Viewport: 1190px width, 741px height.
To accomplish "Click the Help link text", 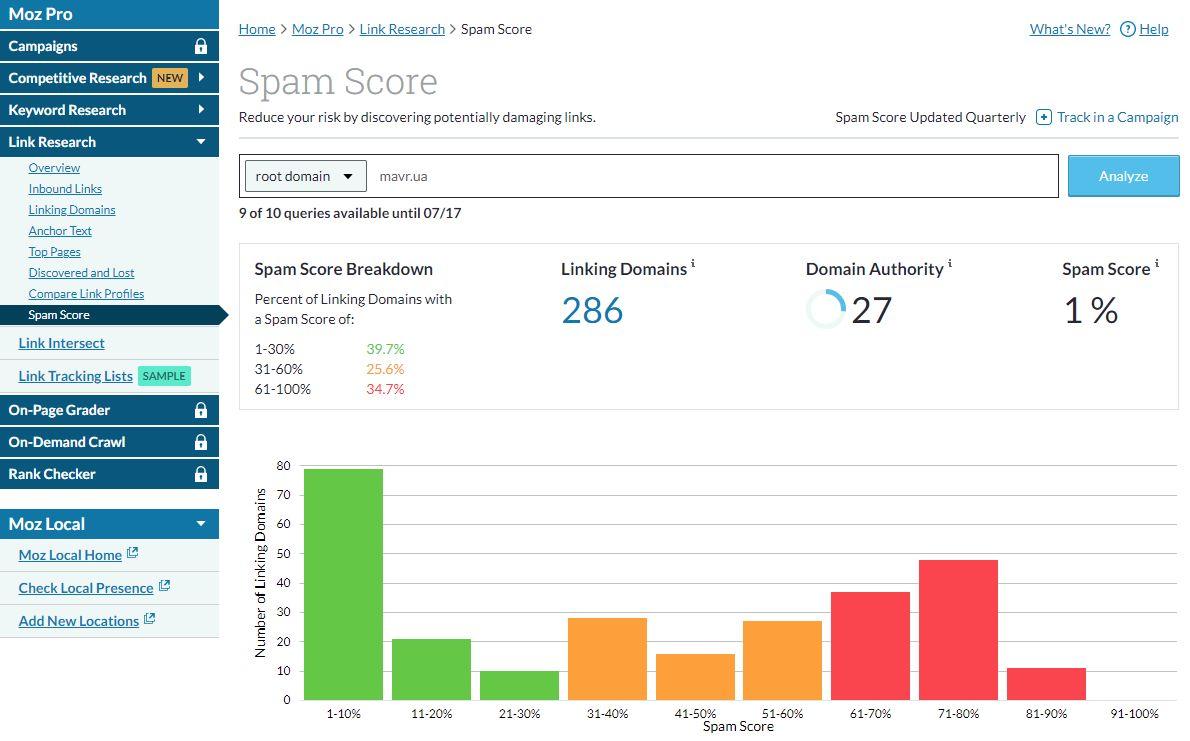I will point(1154,29).
